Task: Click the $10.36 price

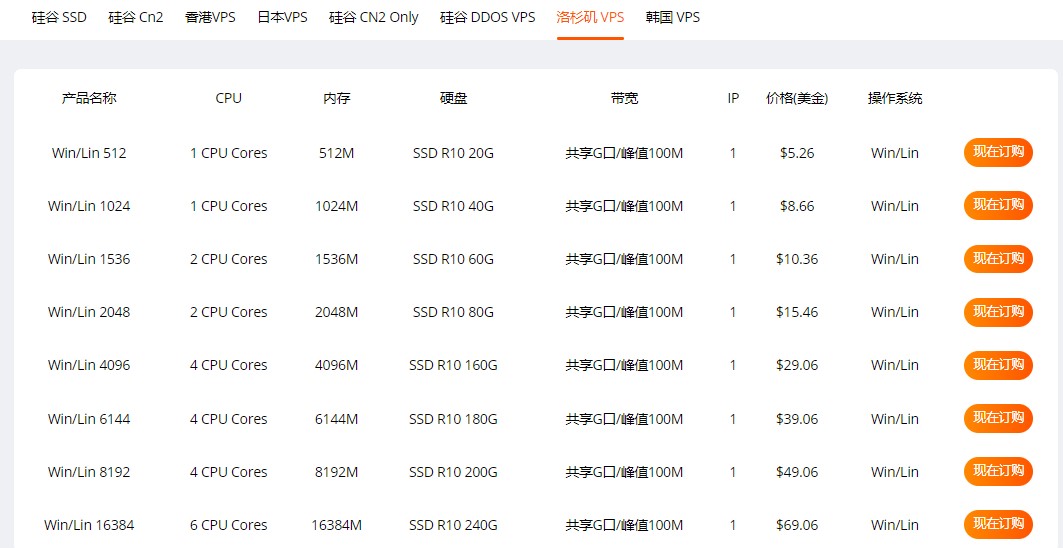Action: pos(797,259)
